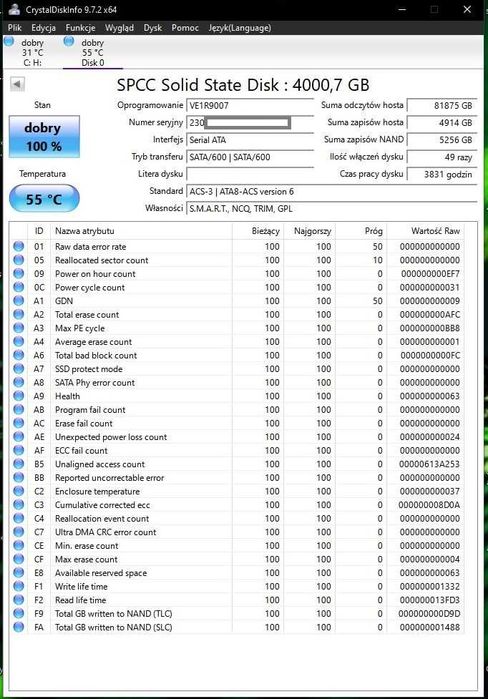Click status icon for SATA Phy error count

pos(19,382)
